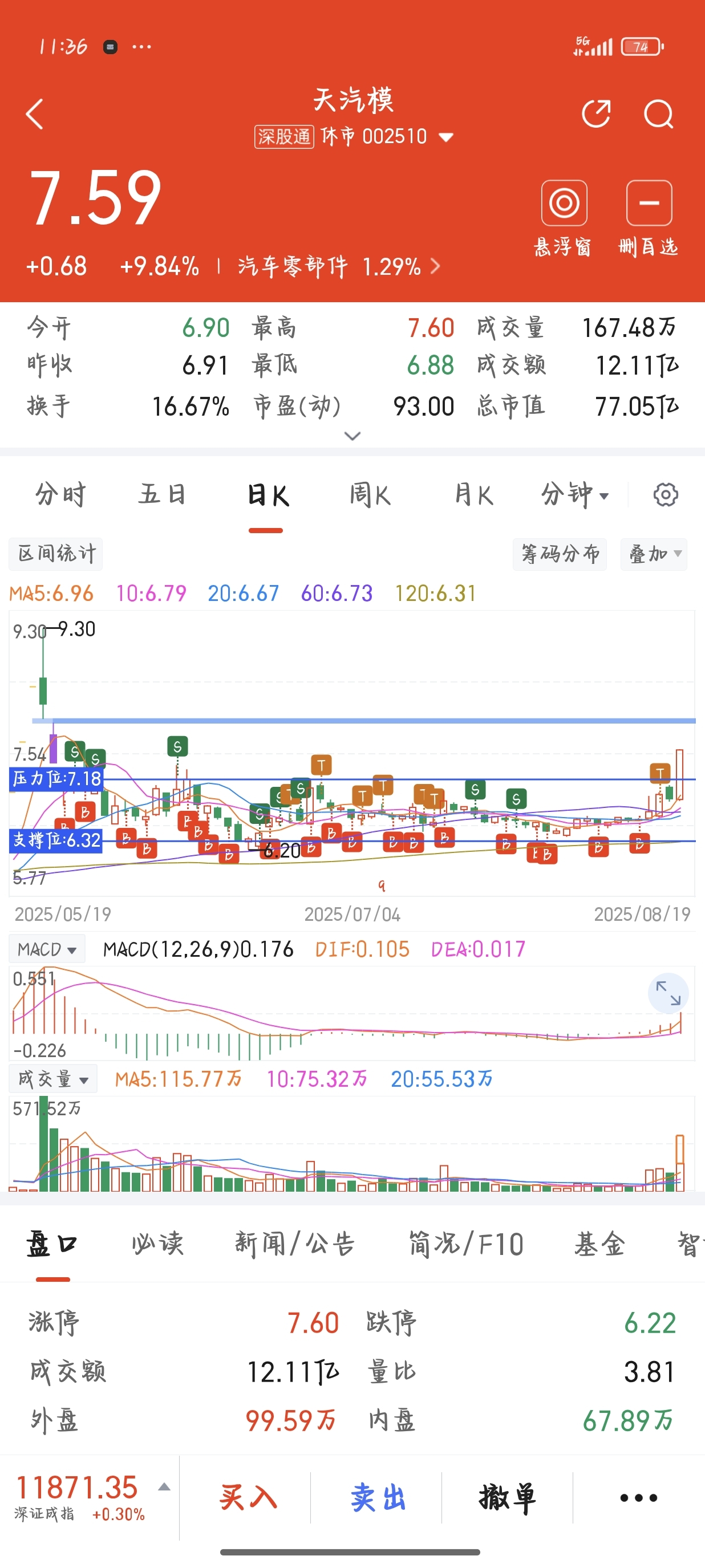Tap the DIF:0.105 value
The height and width of the screenshot is (1568, 705).
coord(362,949)
